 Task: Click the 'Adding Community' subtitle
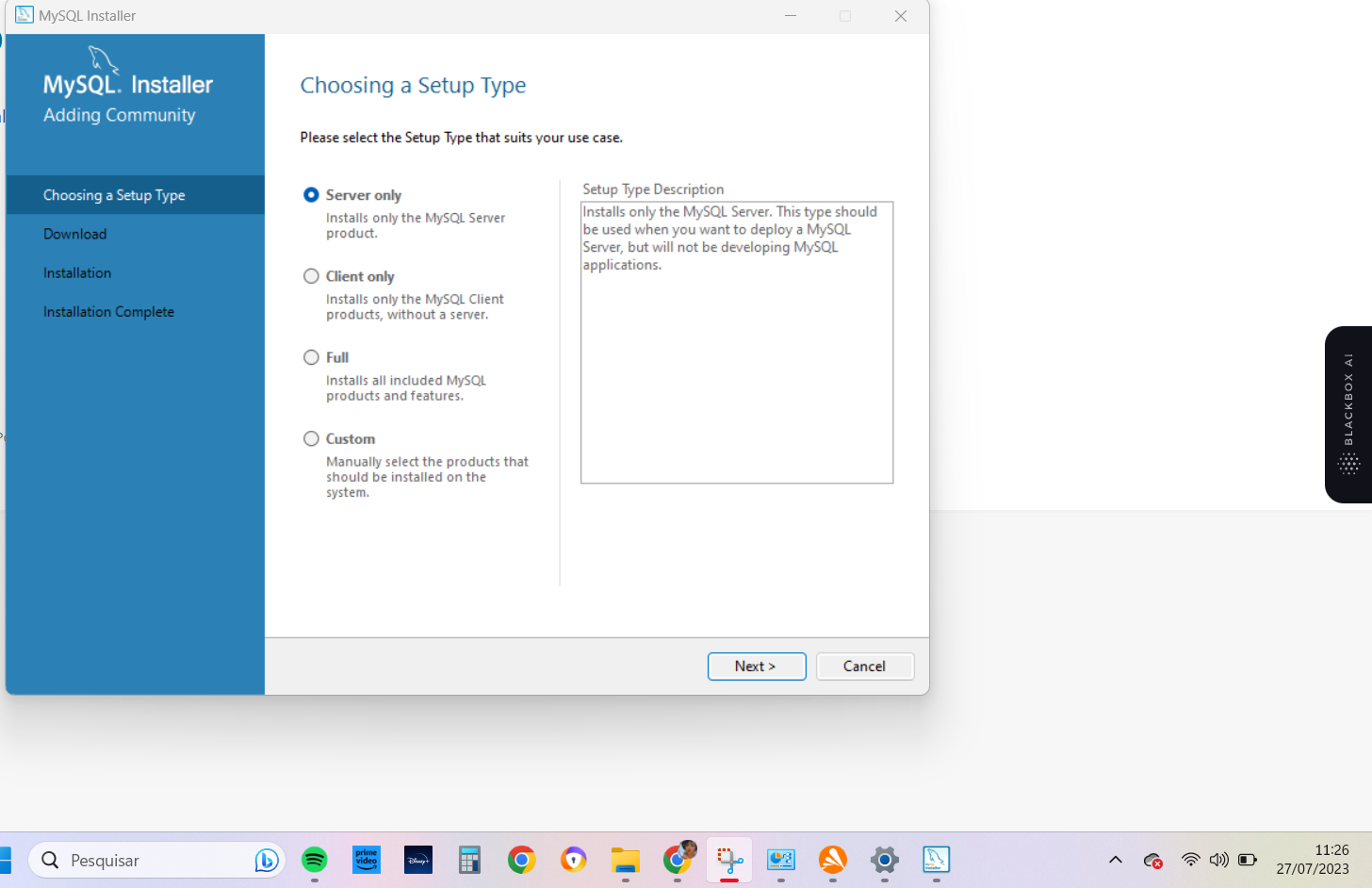120,115
